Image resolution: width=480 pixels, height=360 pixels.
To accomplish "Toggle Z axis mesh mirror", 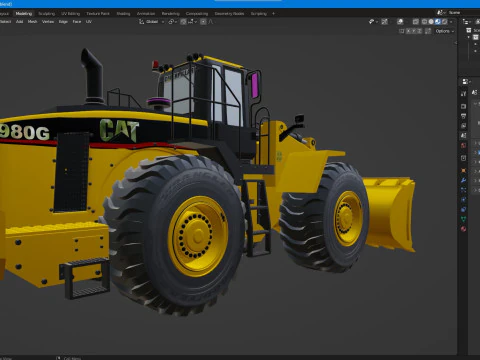I will (419, 31).
